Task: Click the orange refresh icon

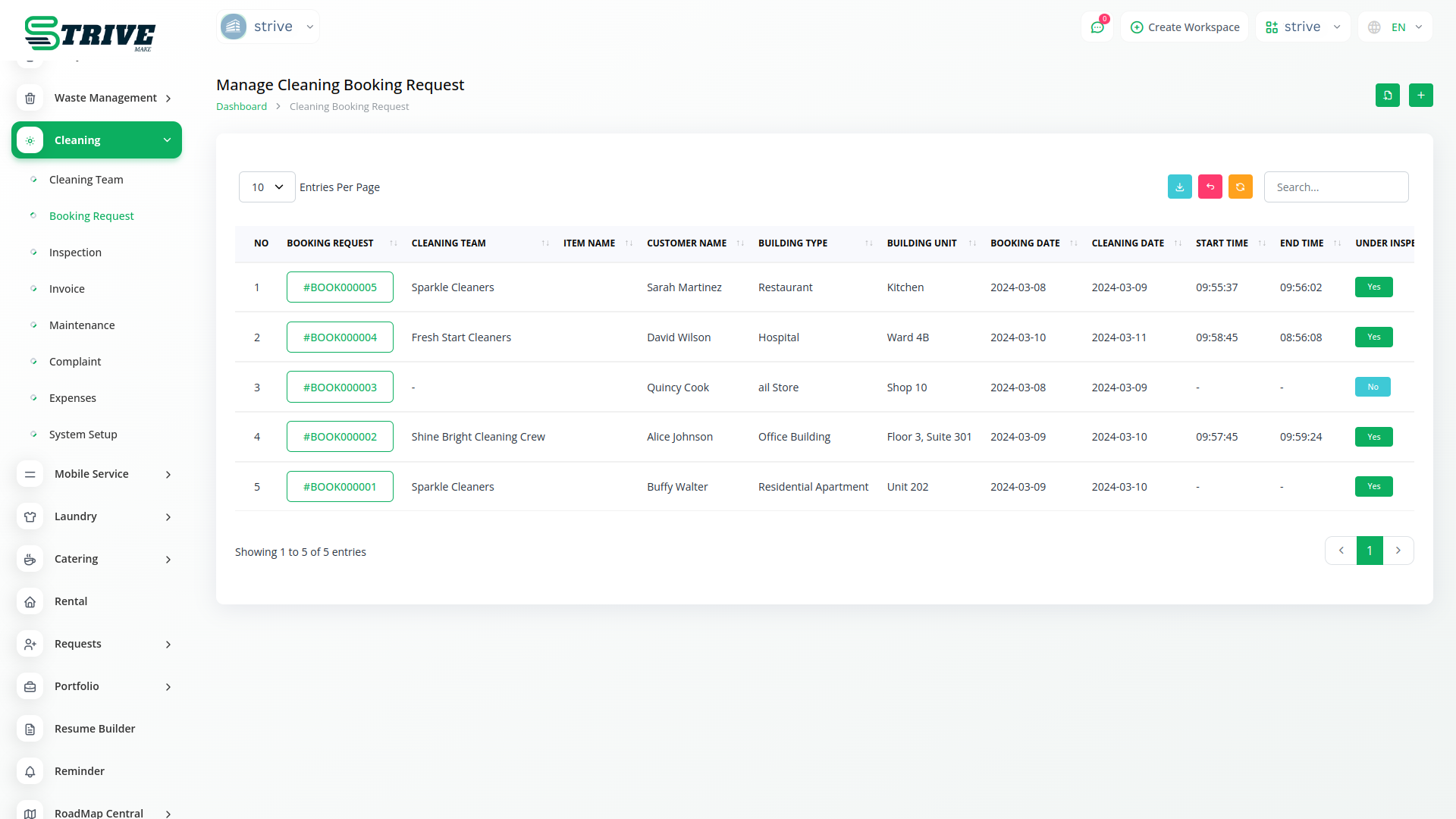Action: (x=1240, y=187)
